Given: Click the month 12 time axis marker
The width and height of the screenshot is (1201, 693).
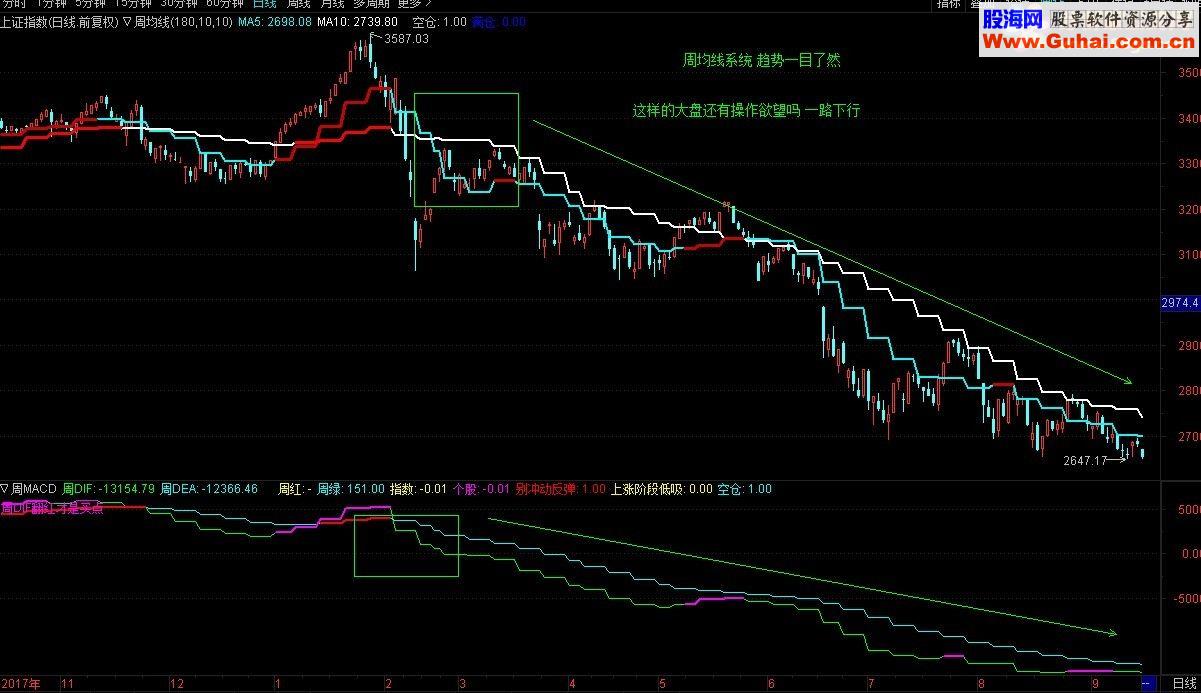Looking at the screenshot, I should pyautogui.click(x=178, y=684).
